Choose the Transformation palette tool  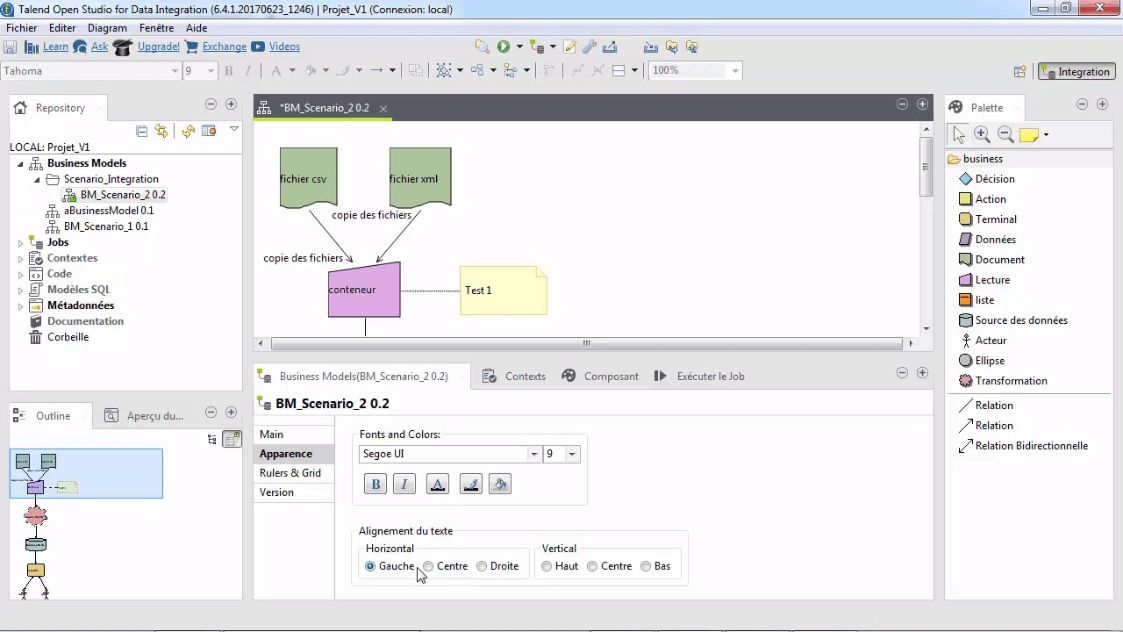(1011, 381)
